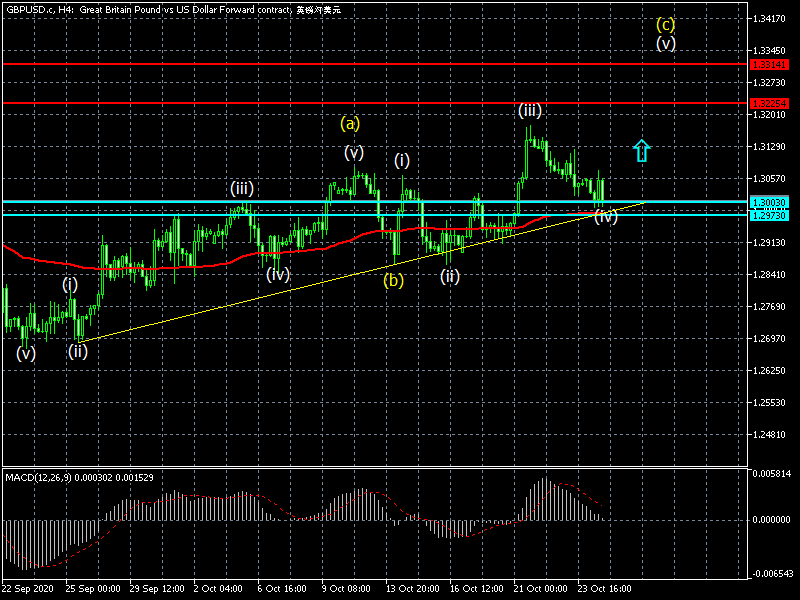800x600 pixels.
Task: Click the 1.34170 price axis label
Action: pos(769,19)
